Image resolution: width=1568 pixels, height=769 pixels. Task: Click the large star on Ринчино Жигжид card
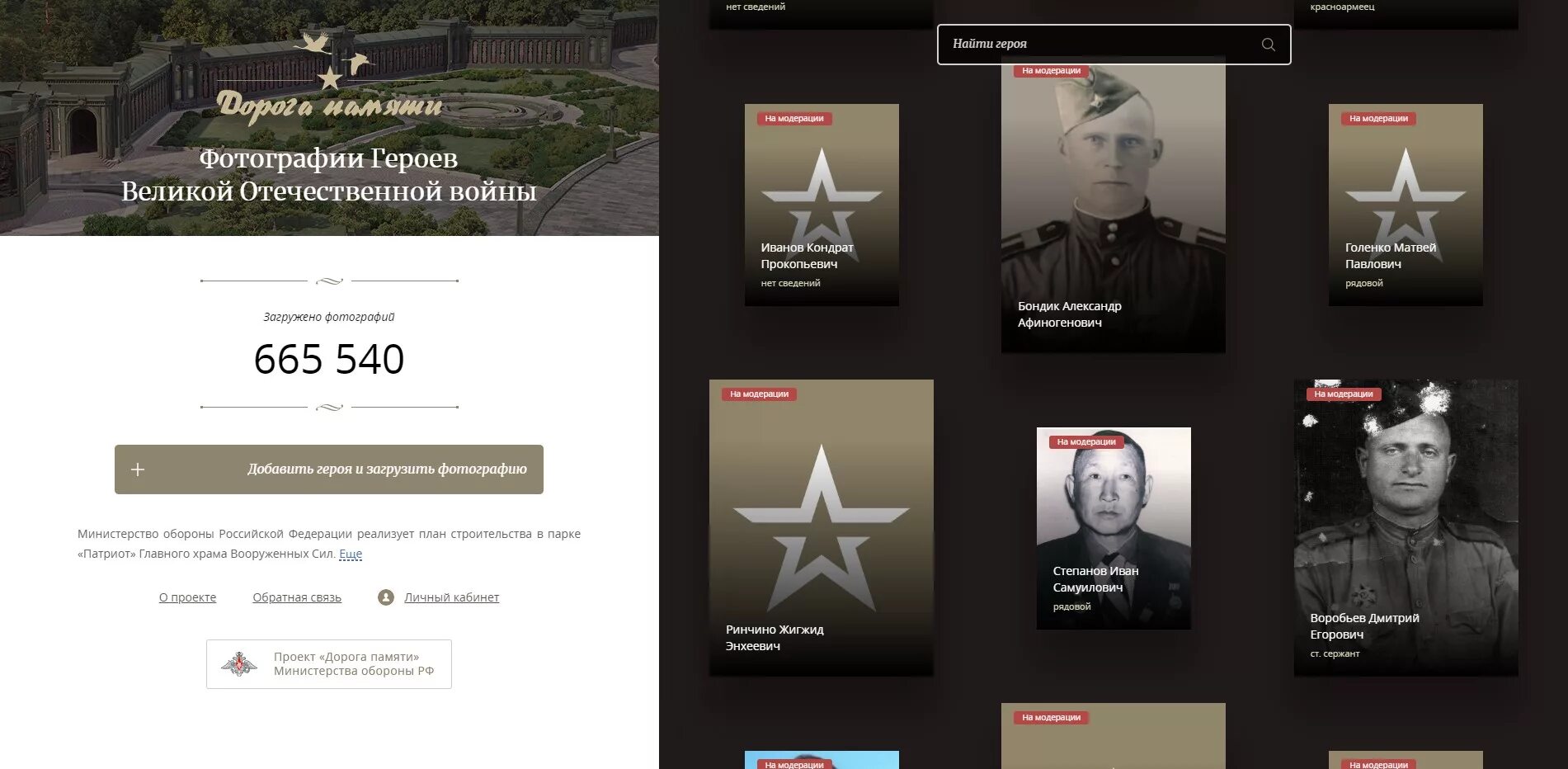pyautogui.click(x=822, y=528)
